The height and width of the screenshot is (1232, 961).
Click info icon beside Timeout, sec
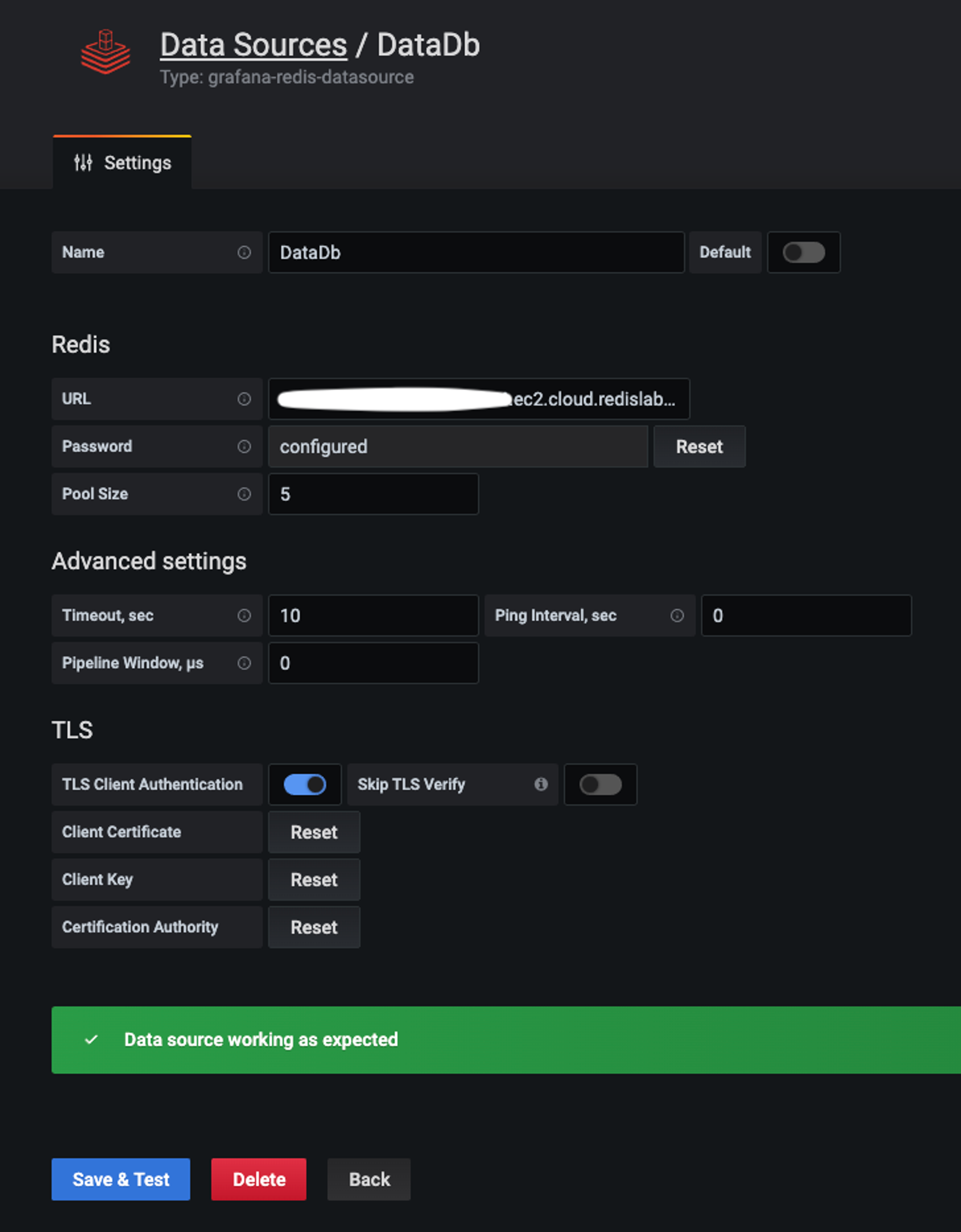(x=244, y=615)
